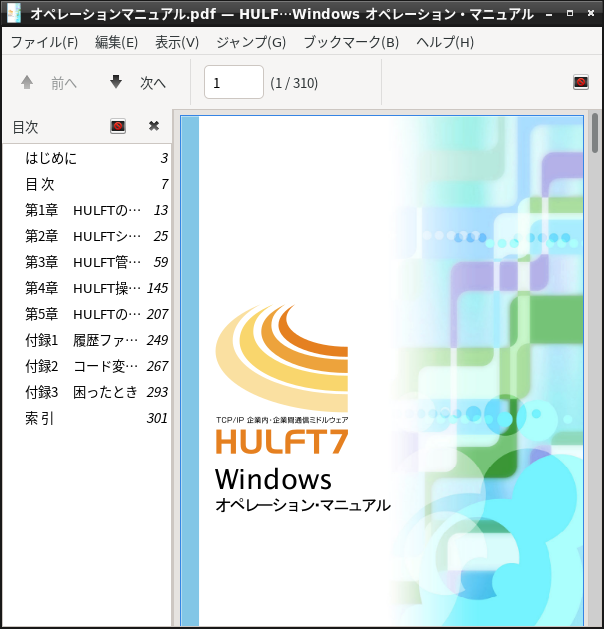This screenshot has height=629, width=604.
Task: Click the page number input field
Action: [x=234, y=82]
